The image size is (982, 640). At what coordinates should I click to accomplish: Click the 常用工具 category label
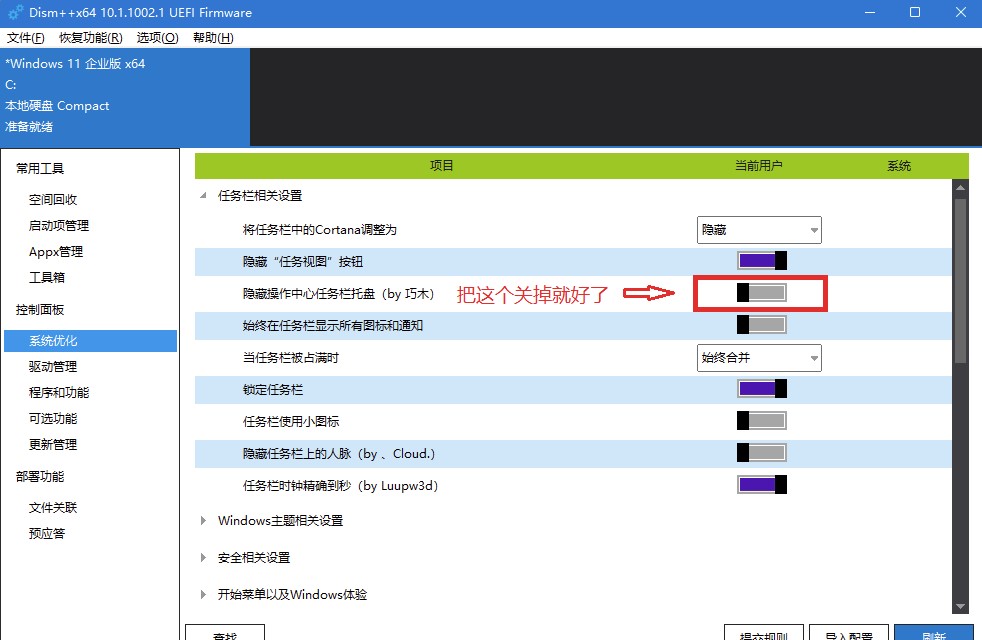tap(40, 168)
